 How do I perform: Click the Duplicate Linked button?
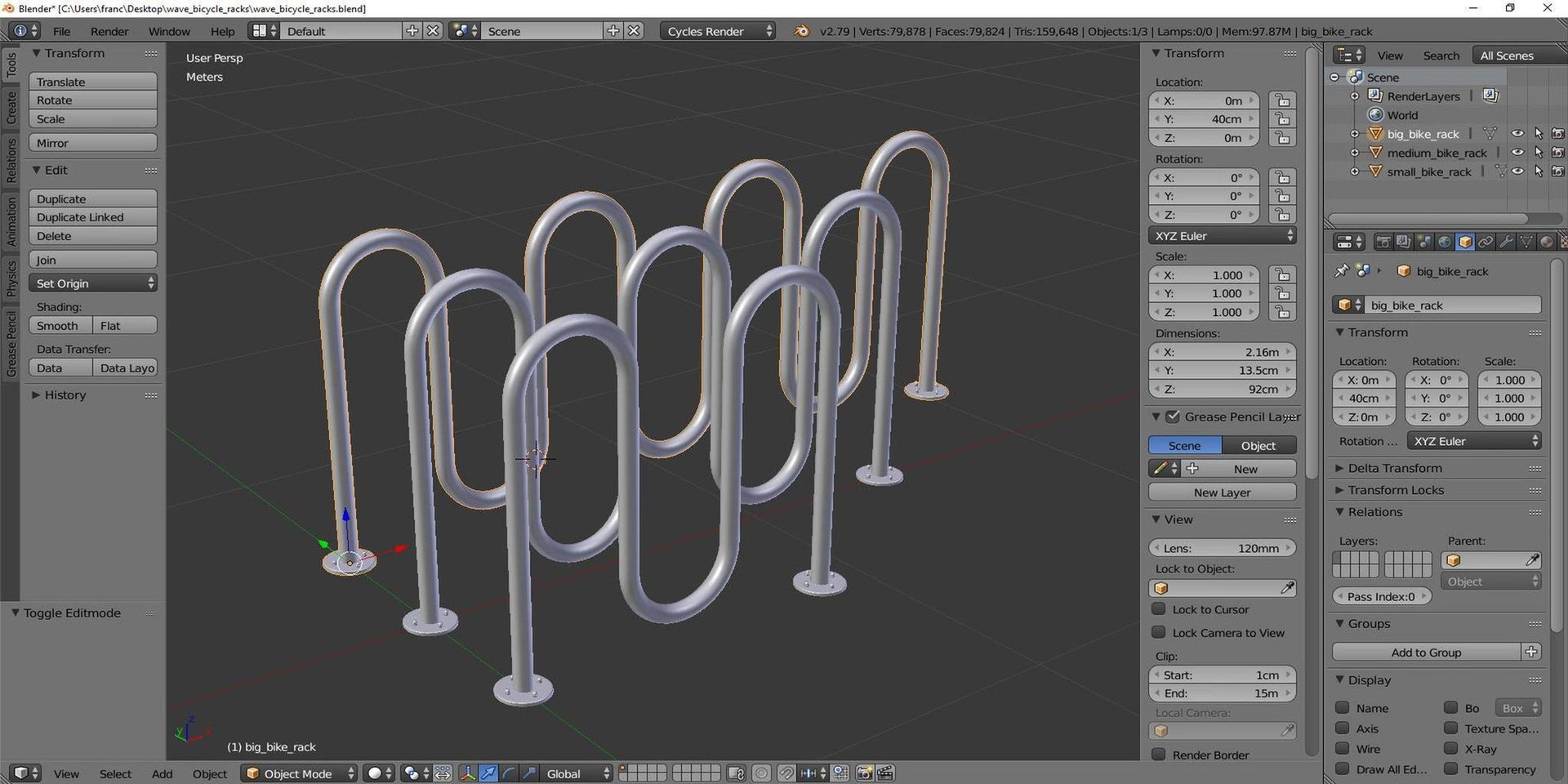(93, 217)
